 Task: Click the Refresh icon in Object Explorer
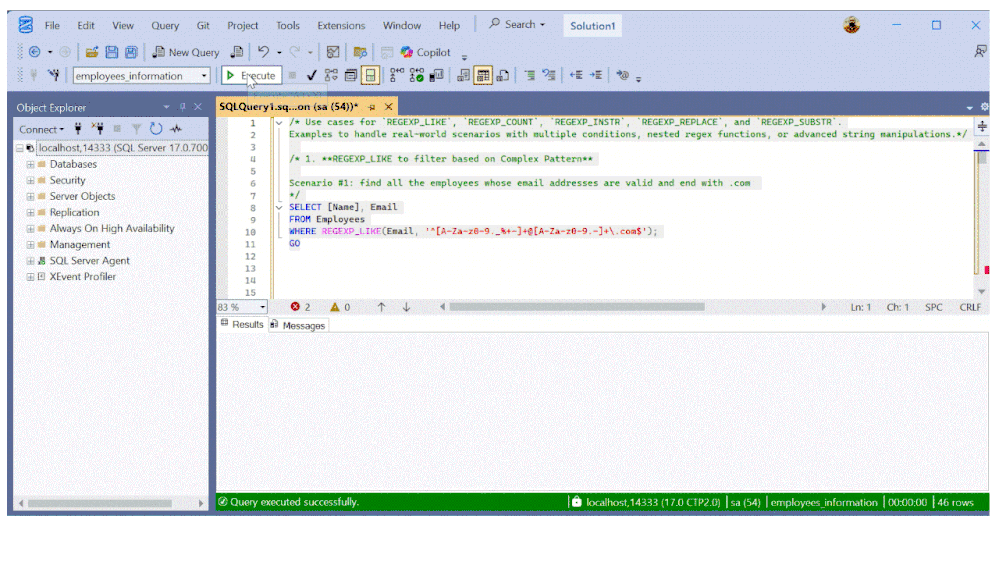(156, 129)
